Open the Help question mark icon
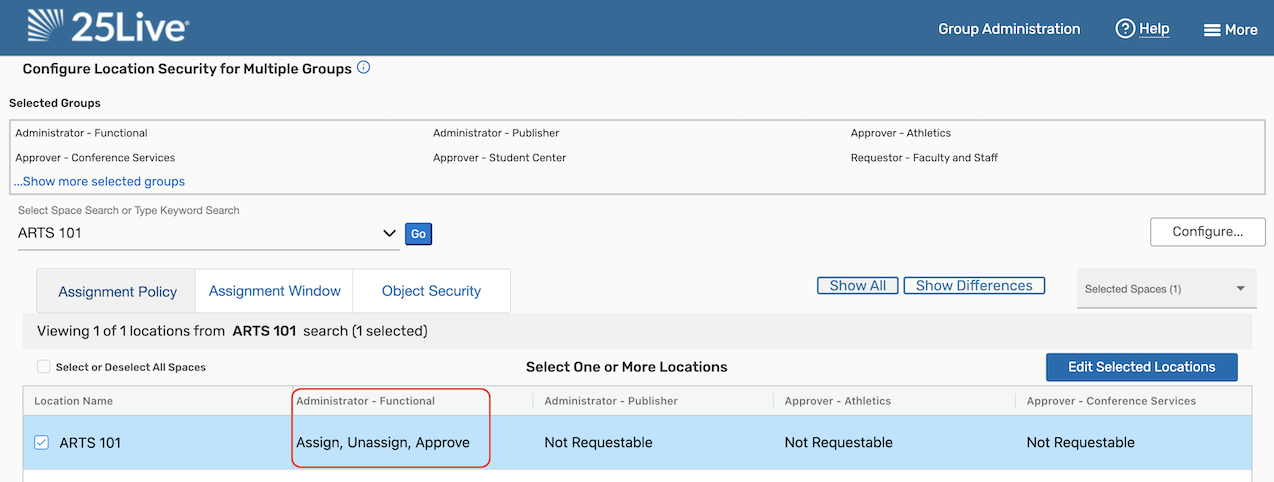The image size is (1274, 482). [x=1125, y=29]
